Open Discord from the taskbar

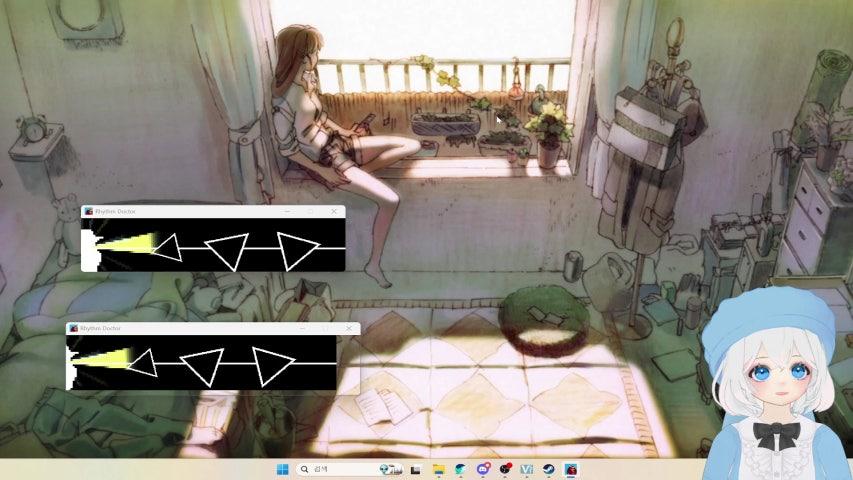(x=483, y=469)
